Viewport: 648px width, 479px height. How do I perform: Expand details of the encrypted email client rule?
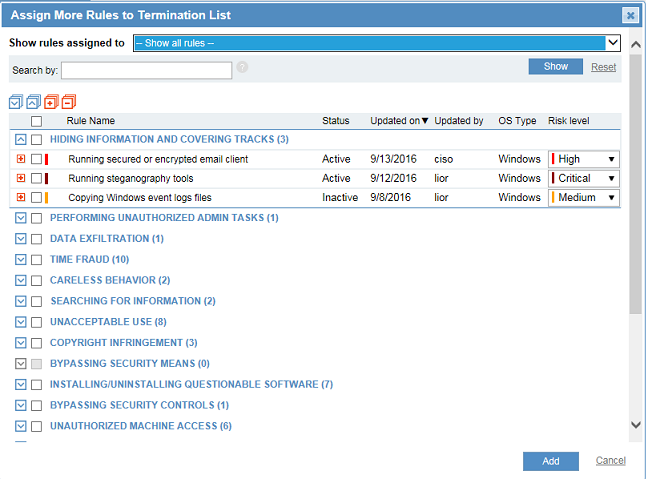(21, 159)
